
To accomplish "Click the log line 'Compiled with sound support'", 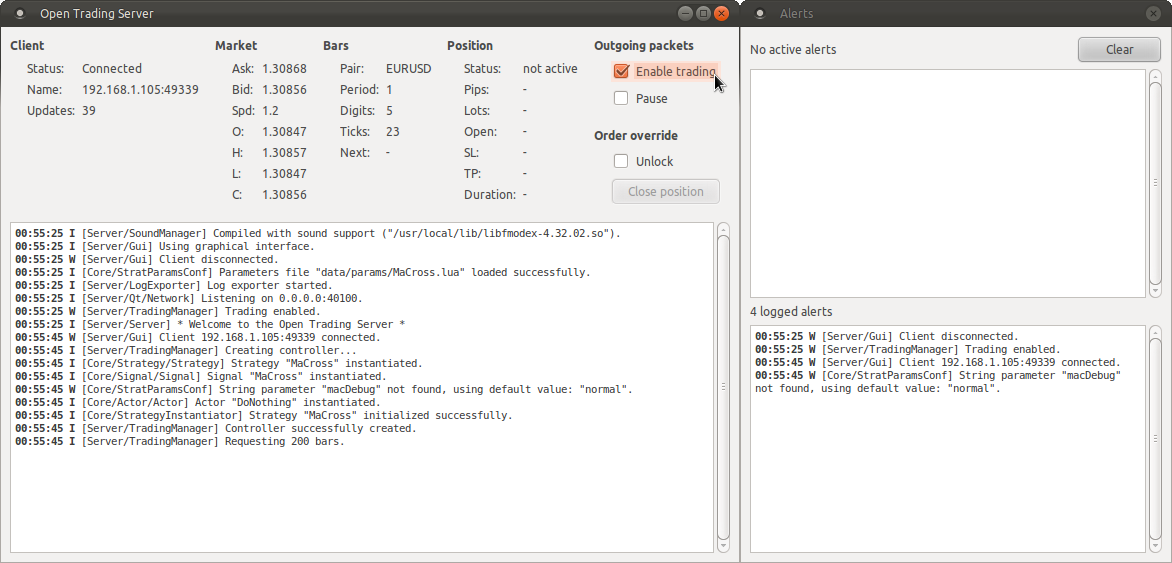I will pyautogui.click(x=318, y=233).
